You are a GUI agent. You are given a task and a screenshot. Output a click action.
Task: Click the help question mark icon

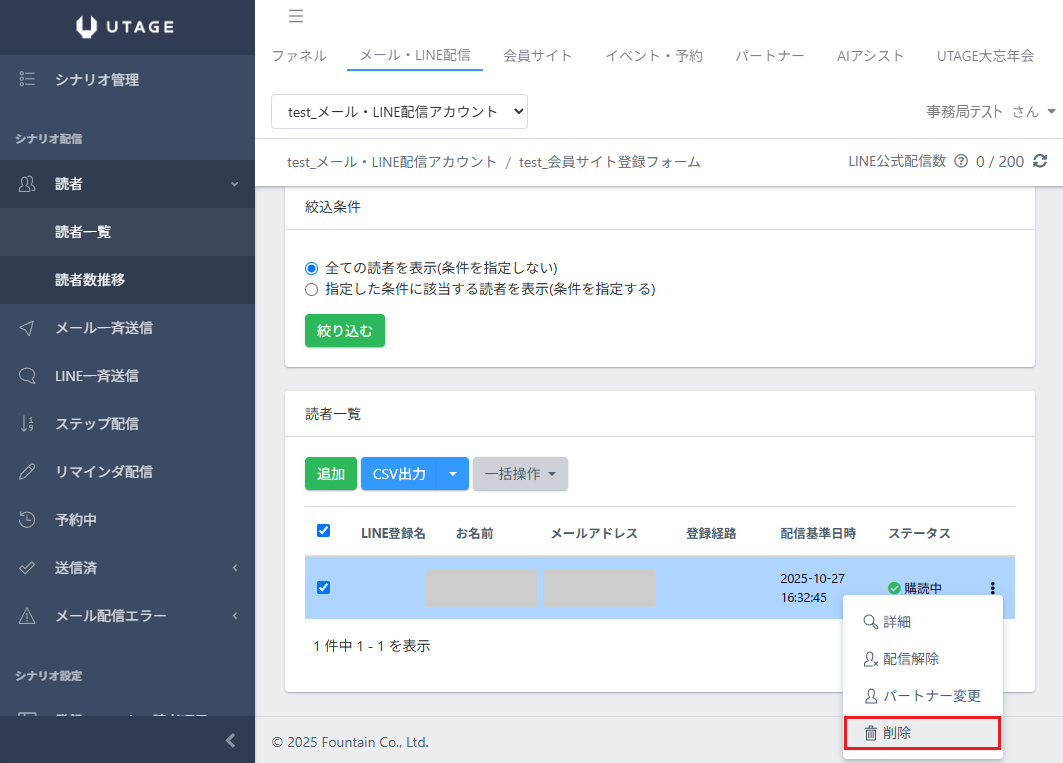coord(961,161)
